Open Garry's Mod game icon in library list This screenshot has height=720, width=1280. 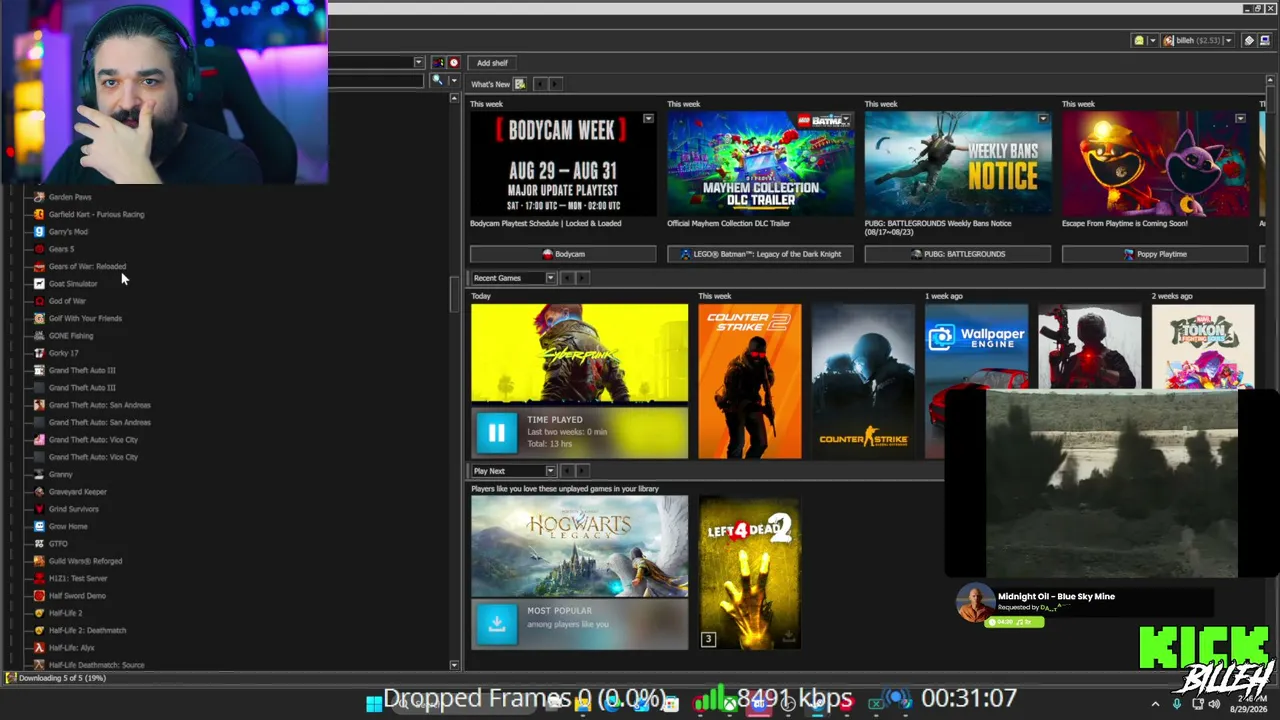tap(39, 231)
